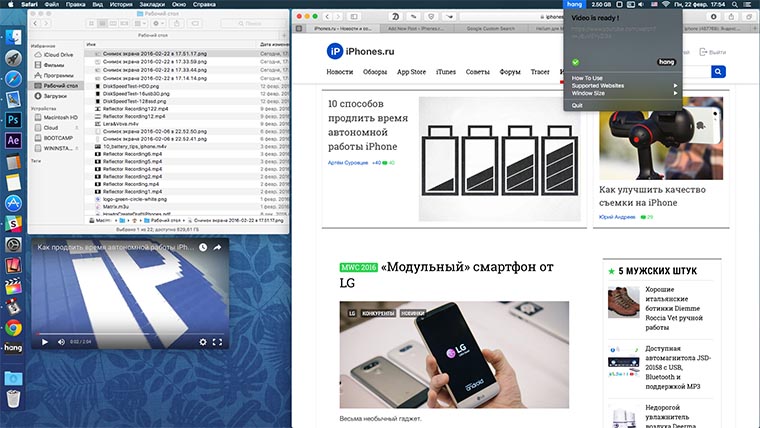Open the Файл menu in the menu bar

[52, 4]
